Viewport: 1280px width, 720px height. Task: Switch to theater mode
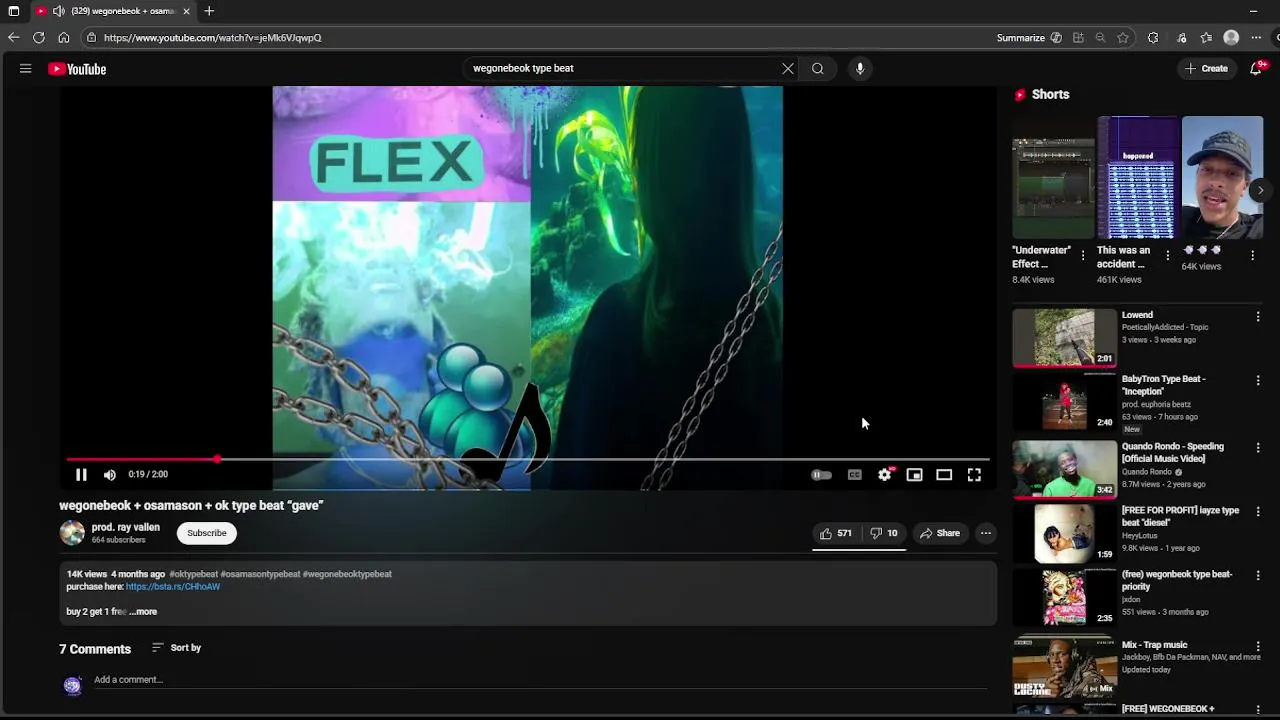[x=944, y=475]
